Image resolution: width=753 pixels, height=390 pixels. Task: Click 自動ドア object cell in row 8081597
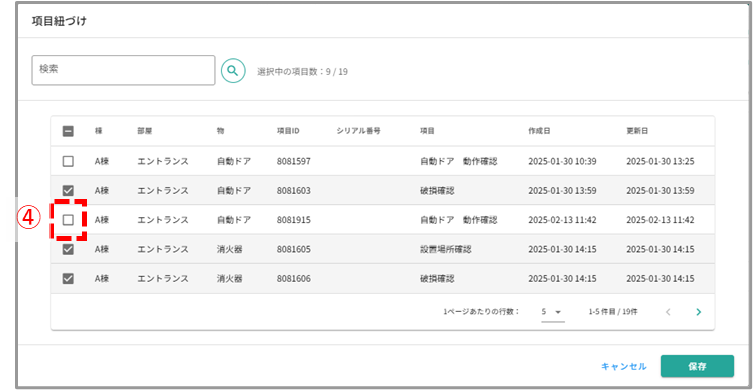tap(234, 161)
